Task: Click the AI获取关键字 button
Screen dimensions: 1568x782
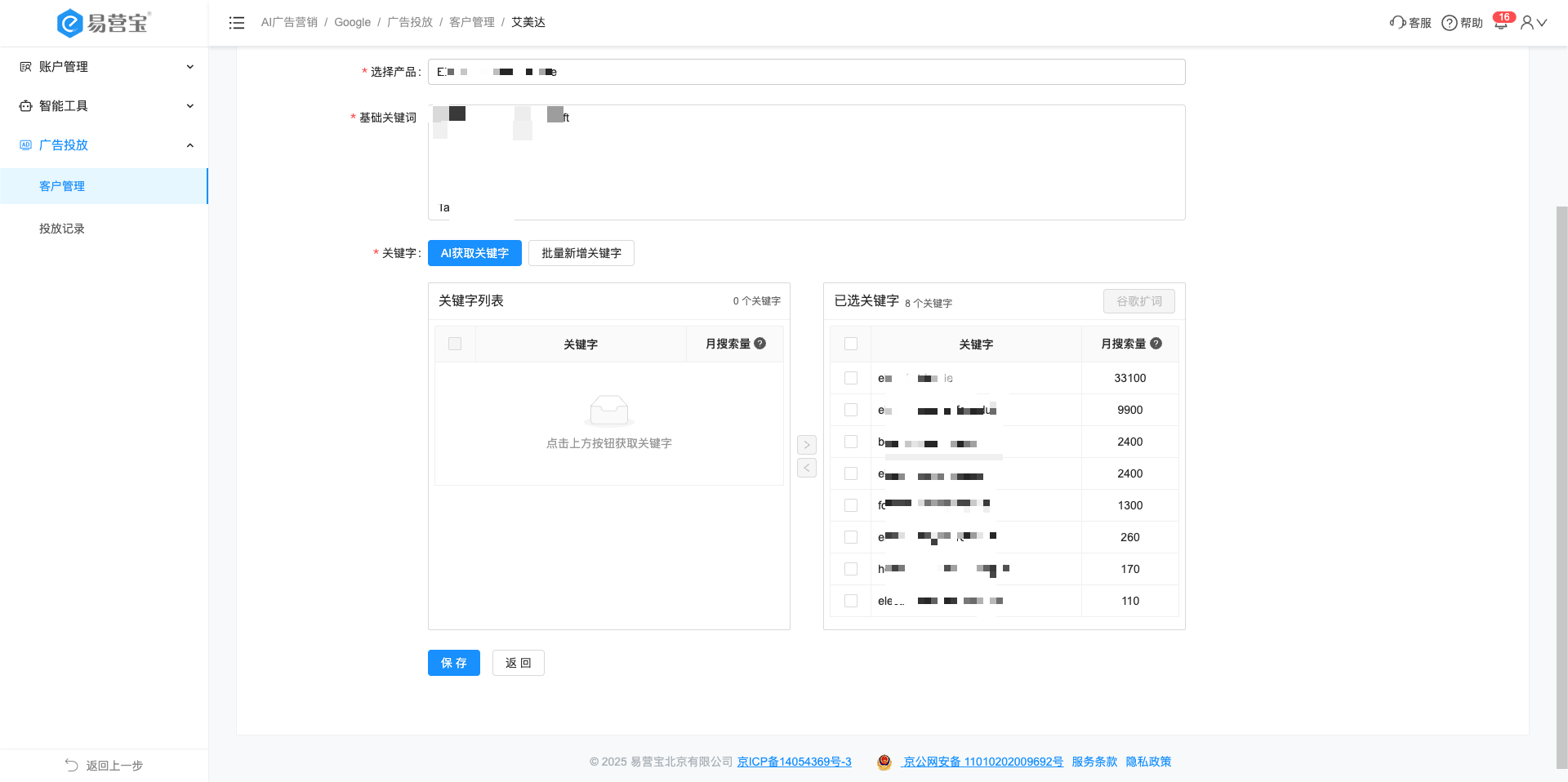Action: click(474, 253)
